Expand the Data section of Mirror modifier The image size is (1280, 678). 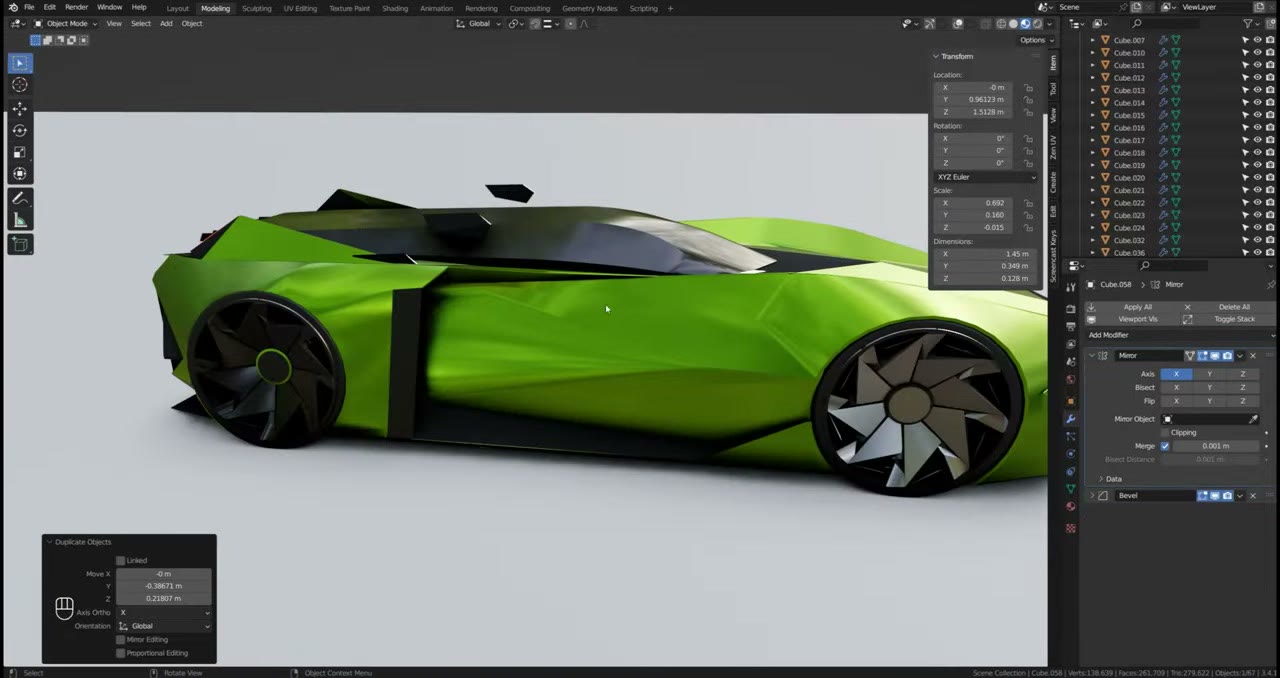tap(1113, 479)
